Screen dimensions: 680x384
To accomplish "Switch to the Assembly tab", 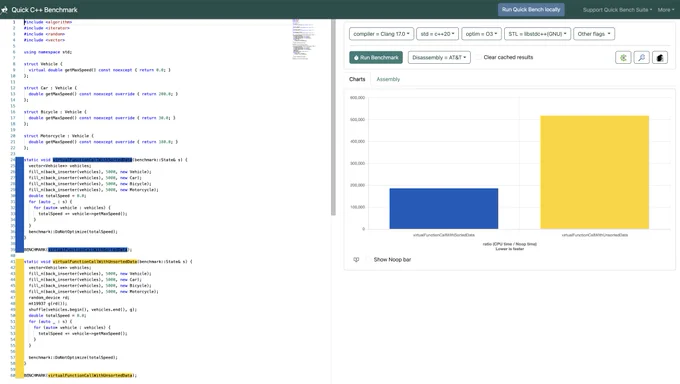I will (388, 79).
